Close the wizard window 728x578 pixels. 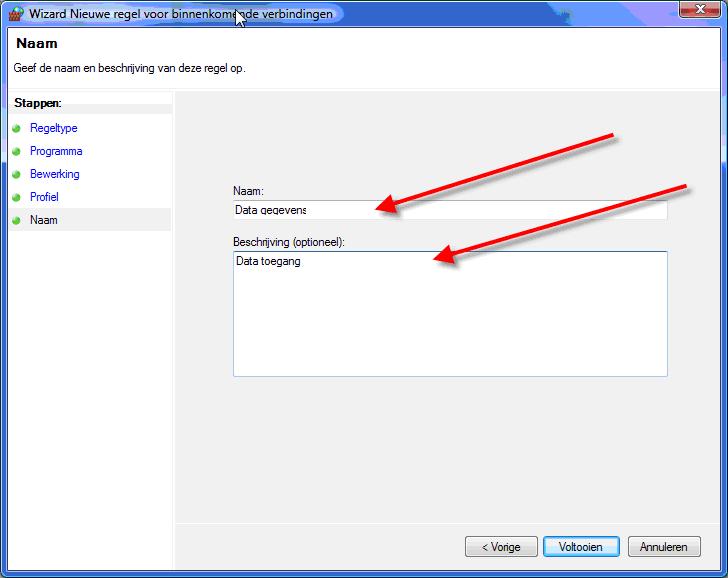pos(700,9)
